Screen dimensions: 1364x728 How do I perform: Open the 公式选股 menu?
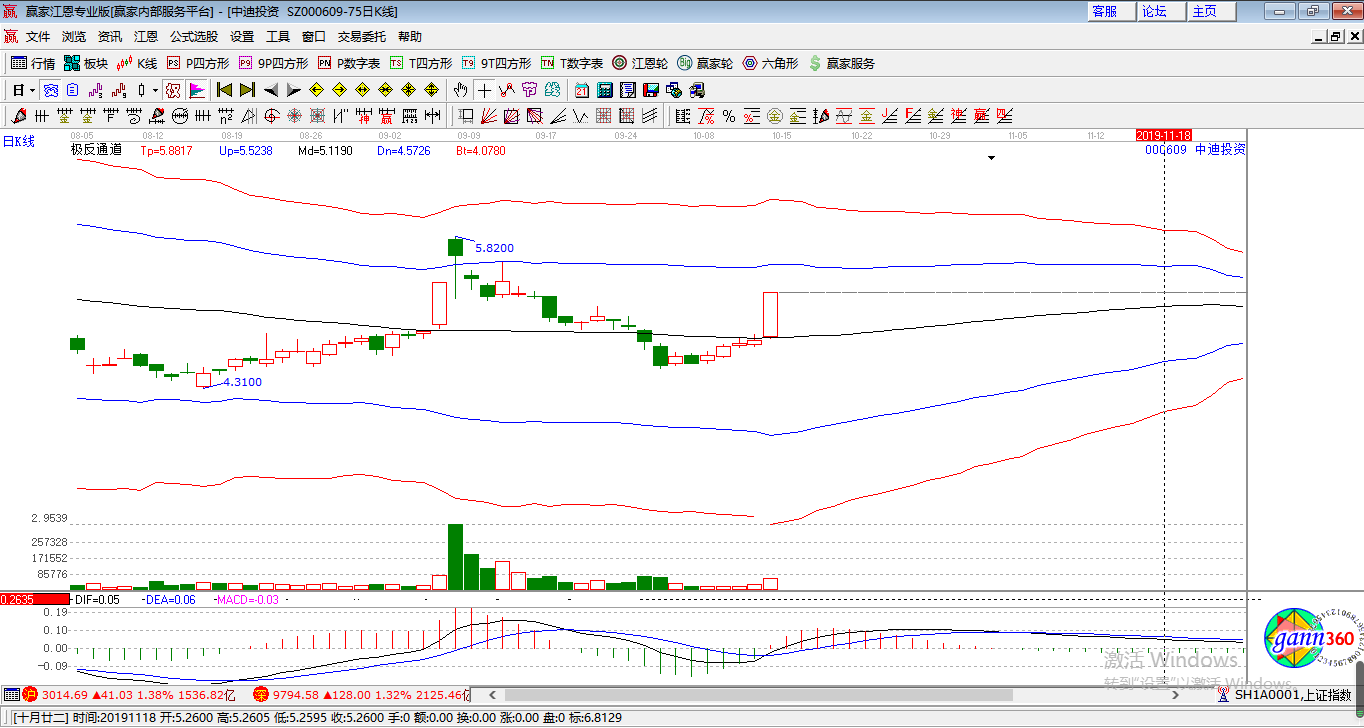tap(194, 37)
